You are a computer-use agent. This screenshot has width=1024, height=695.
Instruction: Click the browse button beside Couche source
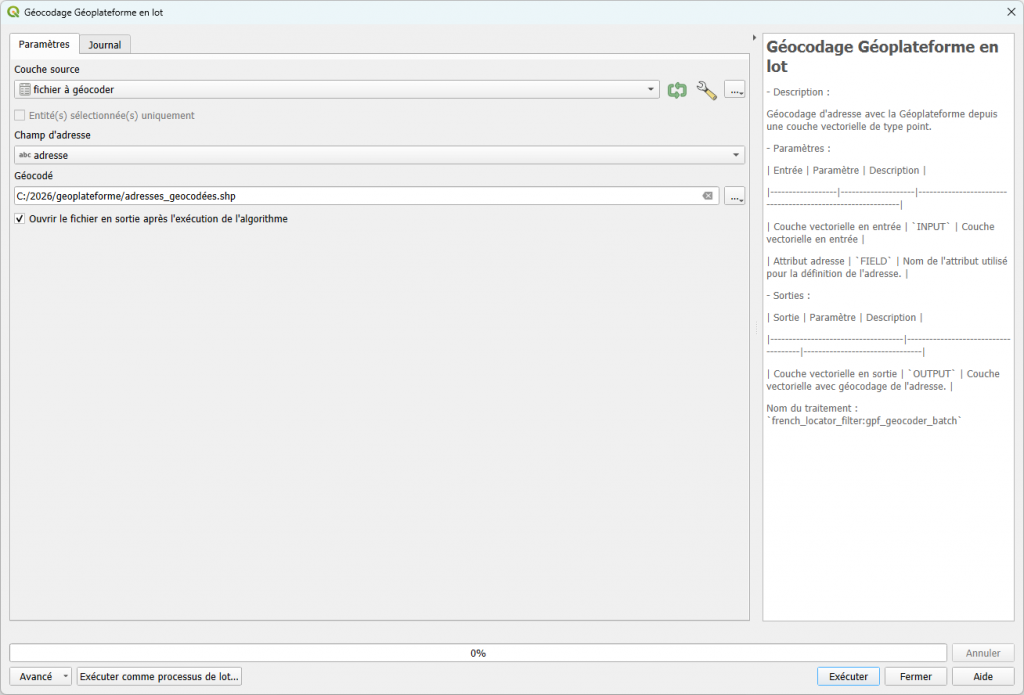click(735, 90)
